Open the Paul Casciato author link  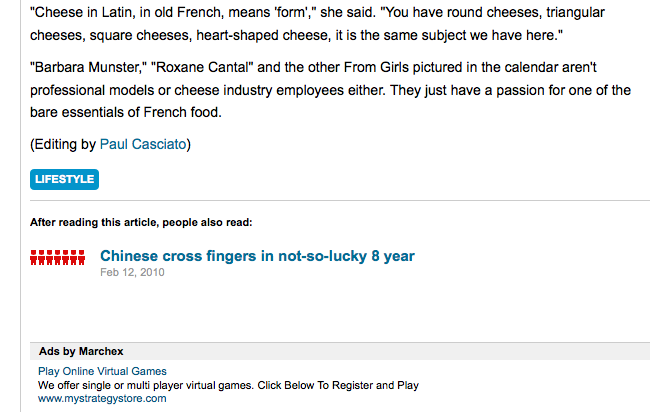coord(142,145)
